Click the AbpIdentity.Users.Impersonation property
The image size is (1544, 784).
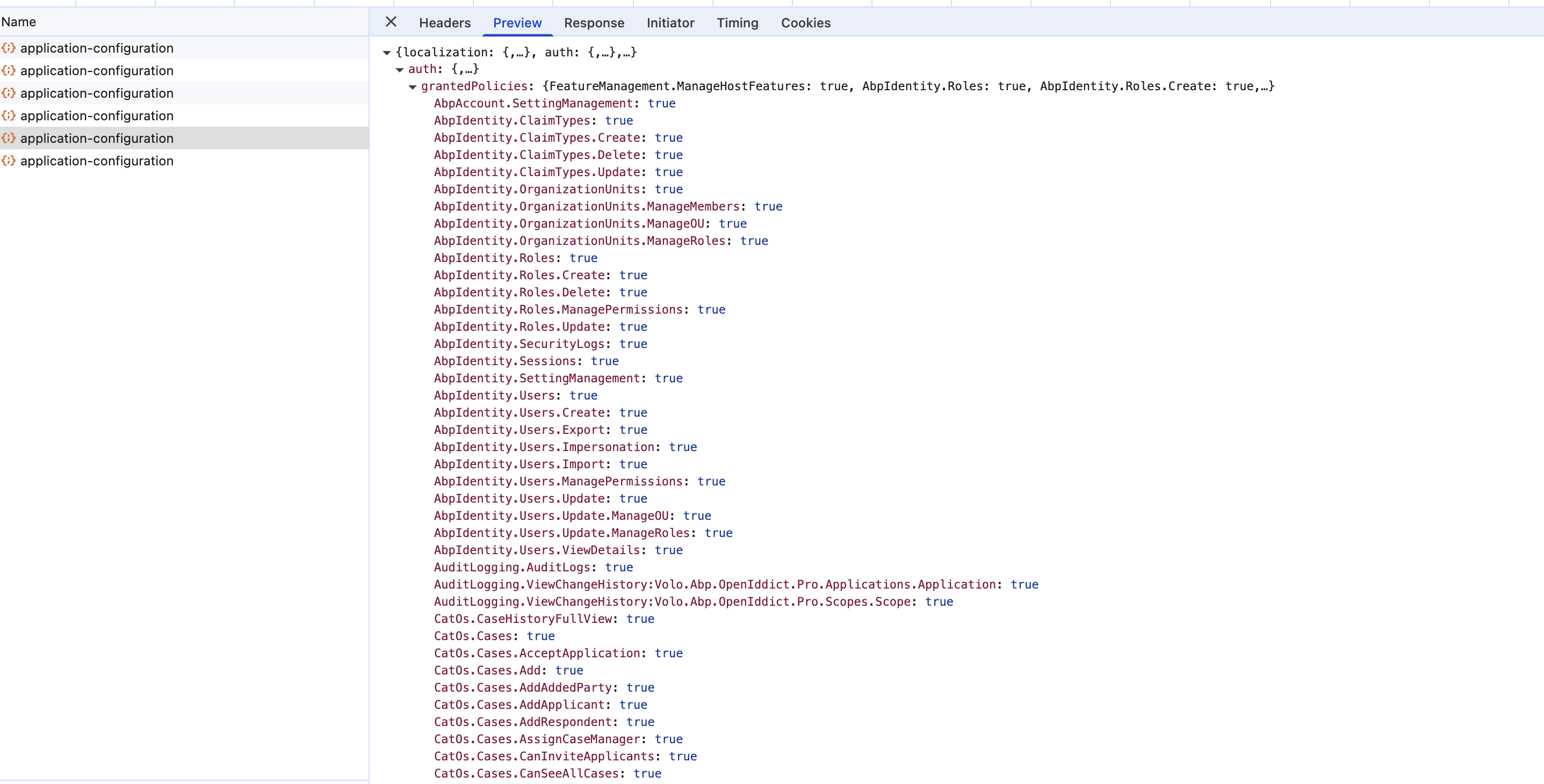pyautogui.click(x=544, y=447)
